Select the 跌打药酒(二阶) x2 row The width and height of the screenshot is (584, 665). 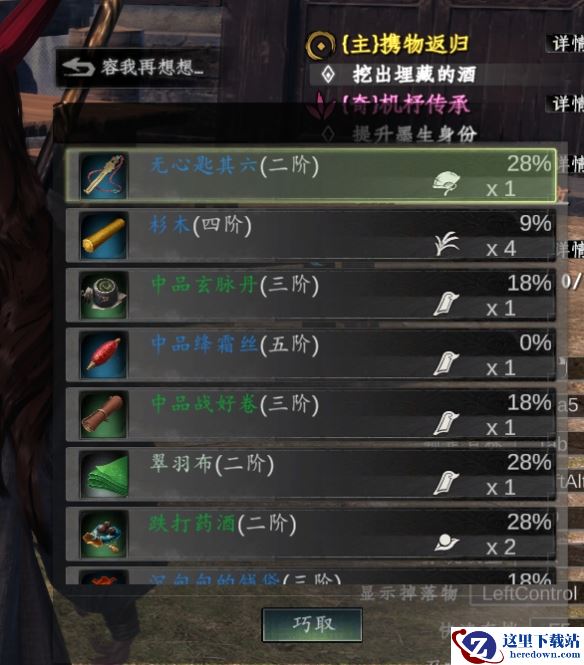(x=310, y=534)
